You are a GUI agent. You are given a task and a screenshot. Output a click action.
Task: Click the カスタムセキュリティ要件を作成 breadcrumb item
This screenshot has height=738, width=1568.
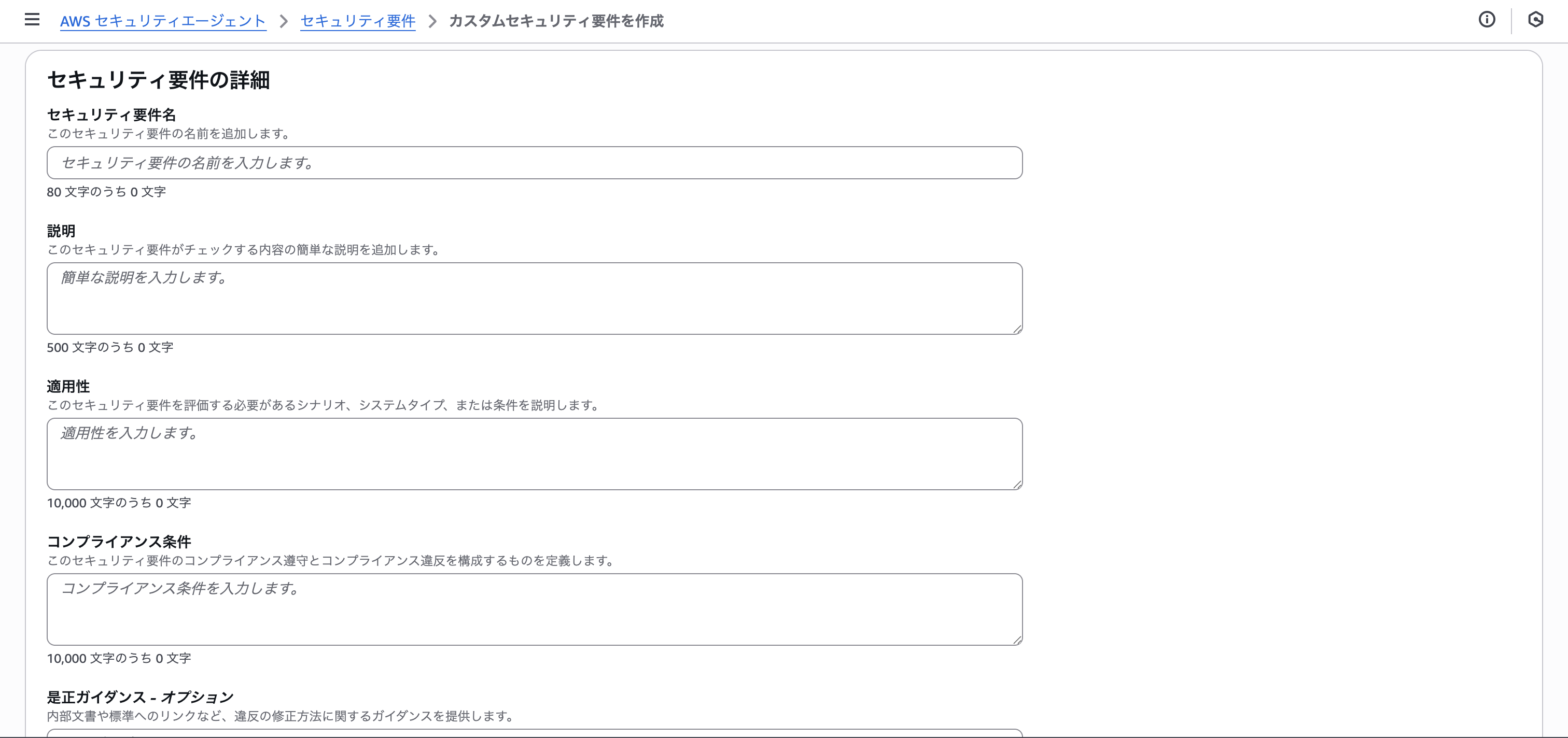pos(556,21)
